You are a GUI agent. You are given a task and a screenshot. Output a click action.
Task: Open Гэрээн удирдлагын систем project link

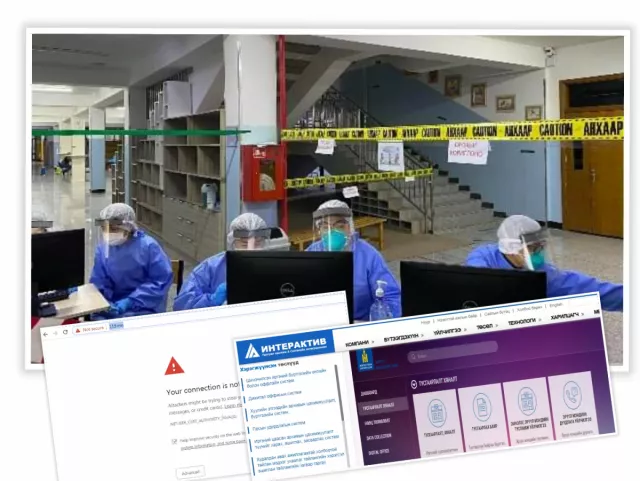(278, 426)
